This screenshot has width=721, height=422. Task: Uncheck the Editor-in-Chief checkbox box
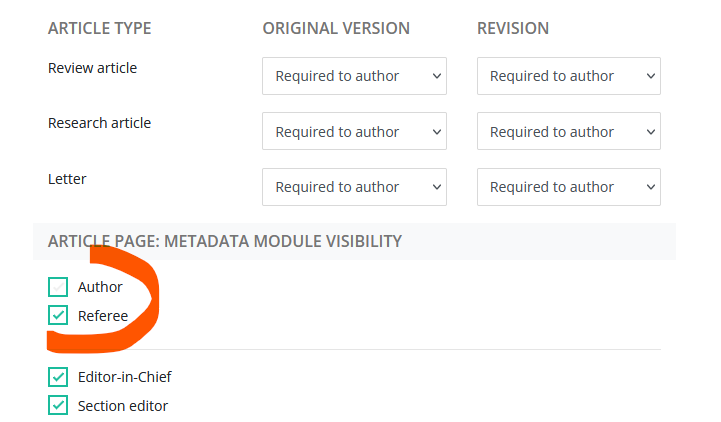58,377
